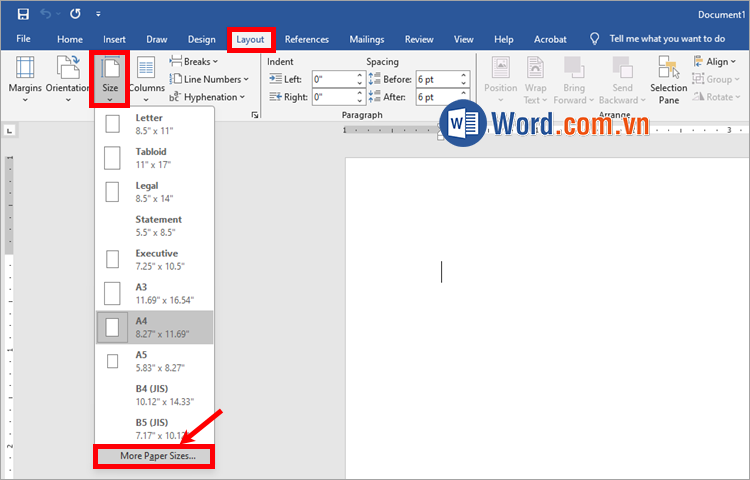Viewport: 750px width, 480px height.
Task: Click the Tell me lightbulb search
Action: (x=595, y=39)
